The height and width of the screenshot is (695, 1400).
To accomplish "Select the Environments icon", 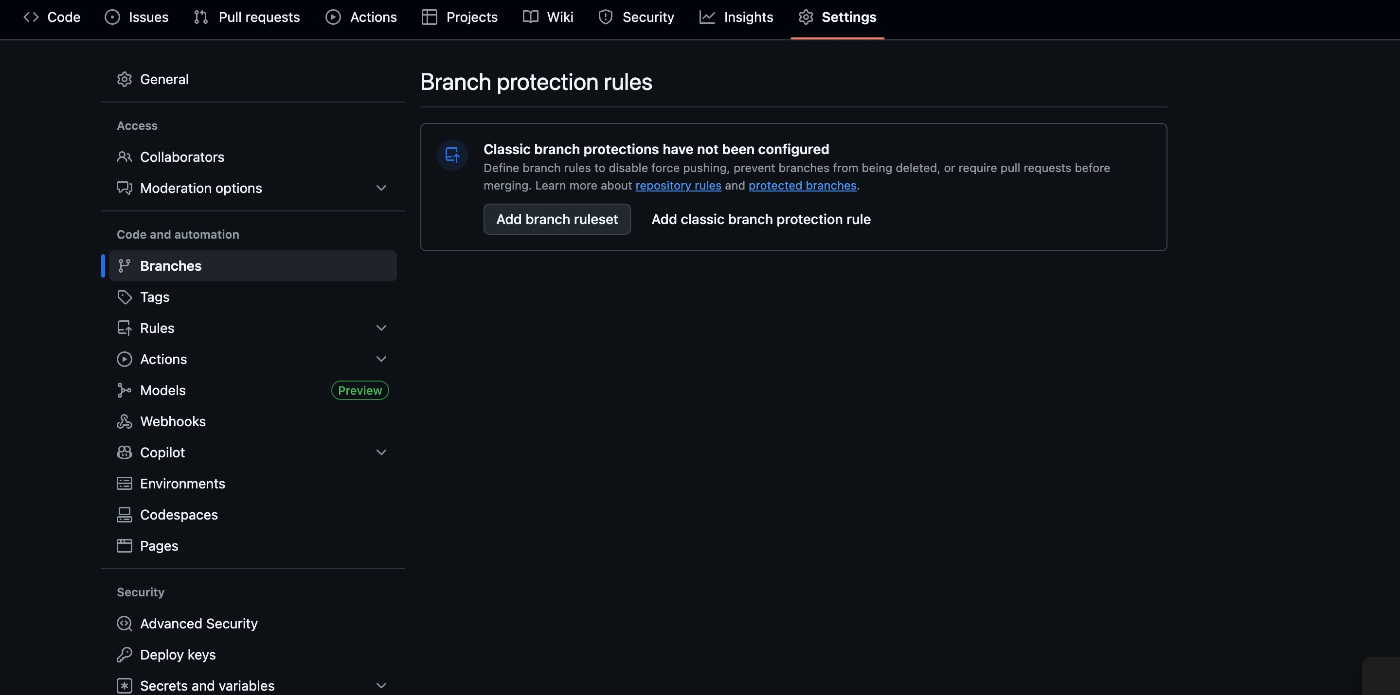I will point(123,483).
